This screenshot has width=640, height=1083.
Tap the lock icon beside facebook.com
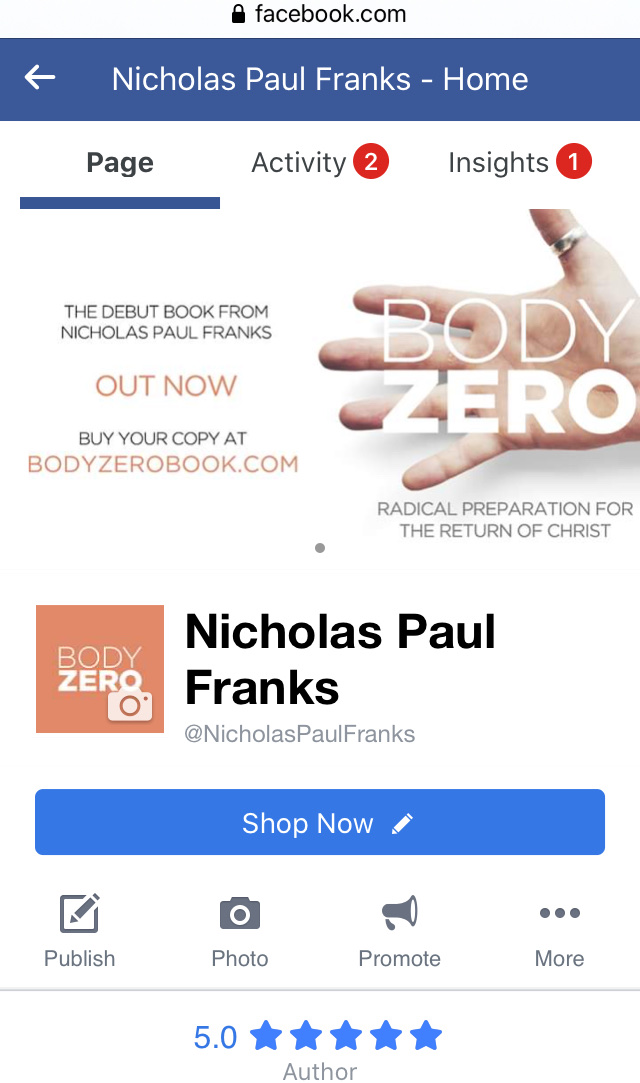coord(238,14)
